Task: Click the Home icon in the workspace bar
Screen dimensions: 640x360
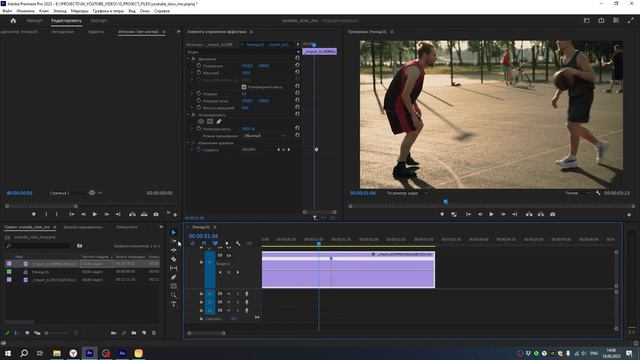Action: point(13,20)
